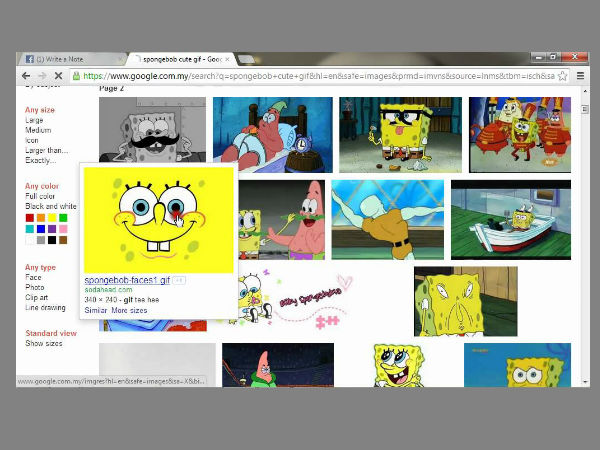
Task: Click the browser back arrow
Action: pyautogui.click(x=27, y=76)
